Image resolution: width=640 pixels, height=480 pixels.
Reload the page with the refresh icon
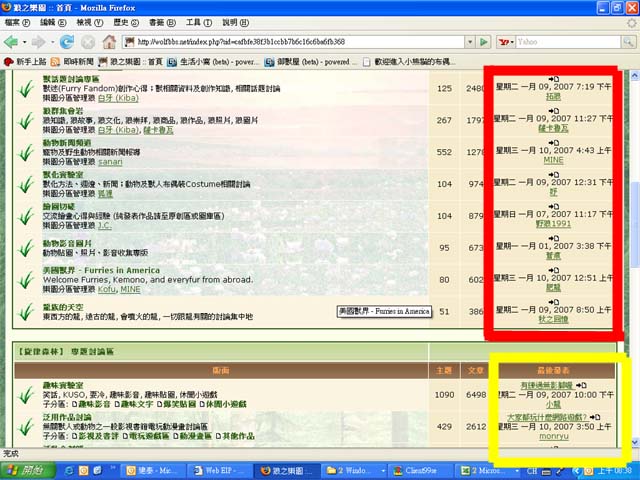pos(67,42)
